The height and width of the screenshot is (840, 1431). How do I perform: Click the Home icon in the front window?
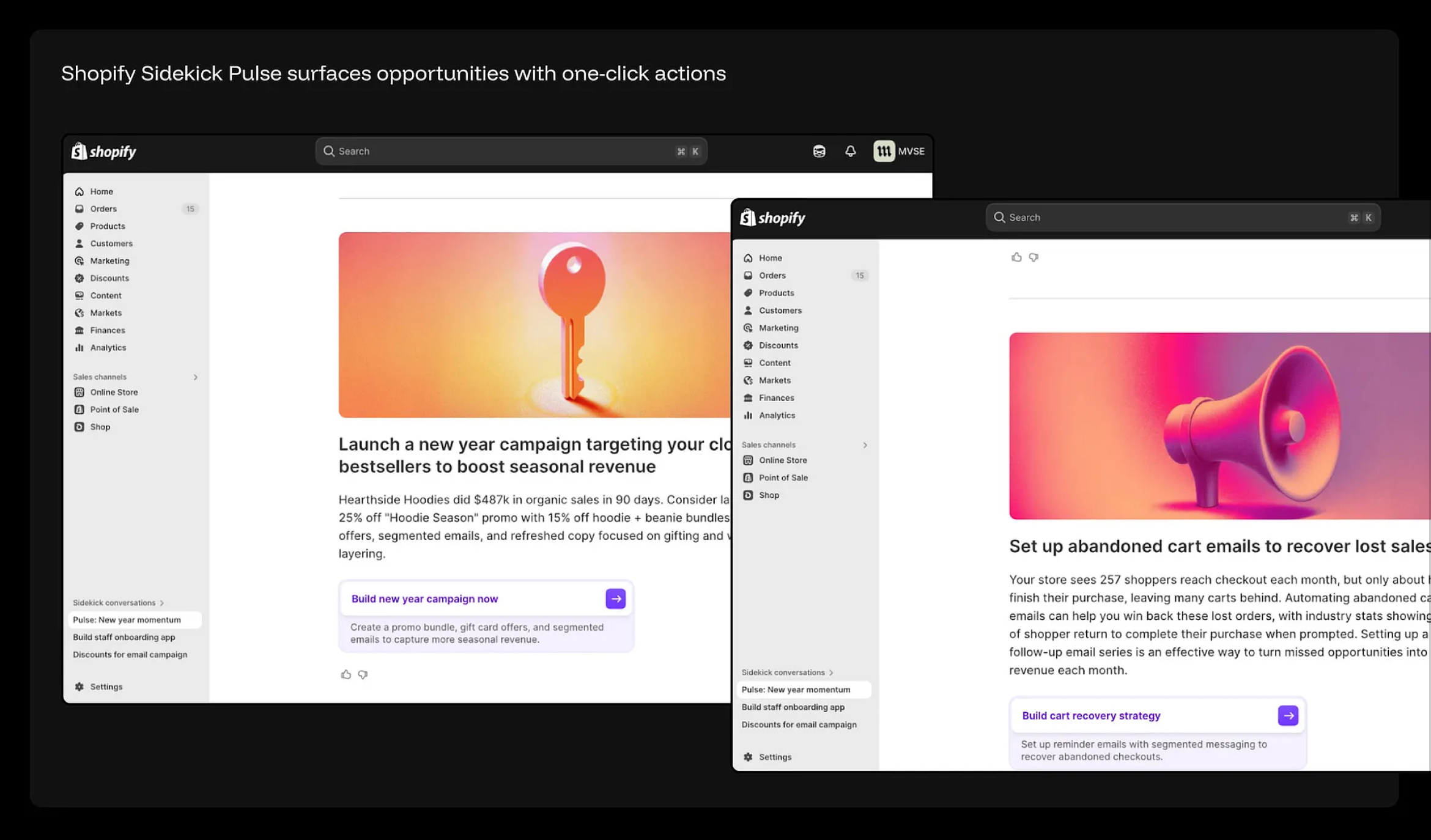point(748,258)
